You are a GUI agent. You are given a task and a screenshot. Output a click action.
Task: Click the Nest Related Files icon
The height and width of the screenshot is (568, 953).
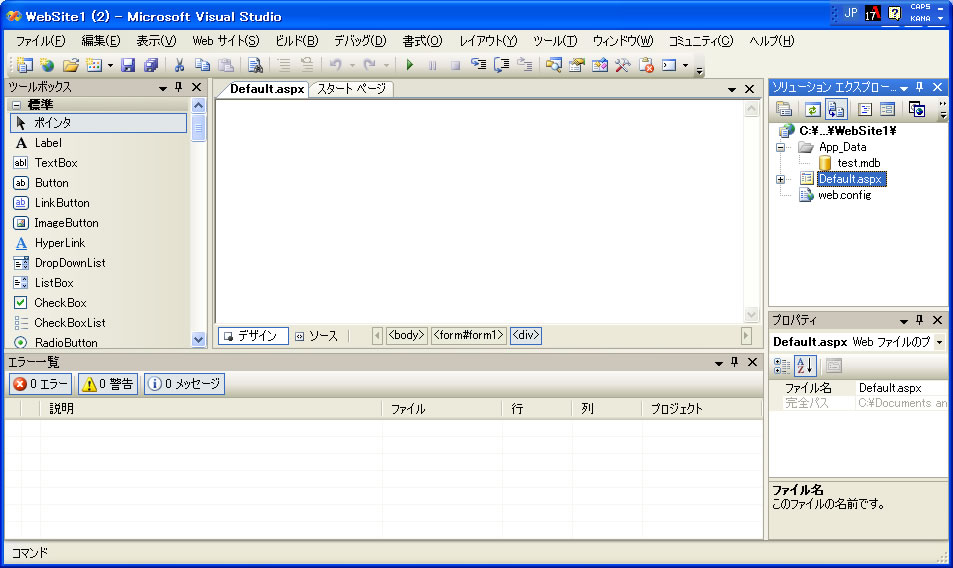pyautogui.click(x=836, y=109)
